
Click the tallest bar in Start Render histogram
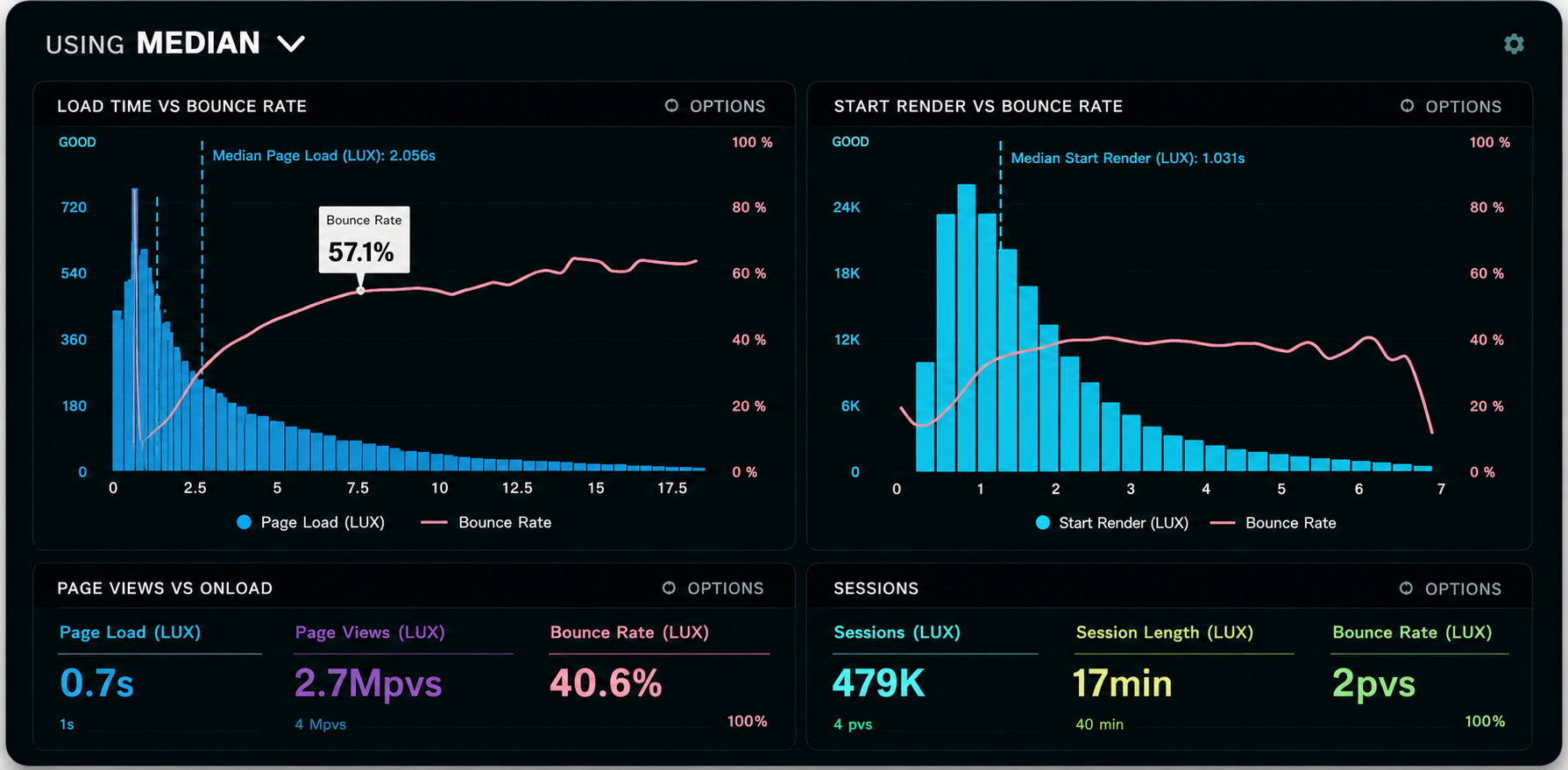coord(967,328)
